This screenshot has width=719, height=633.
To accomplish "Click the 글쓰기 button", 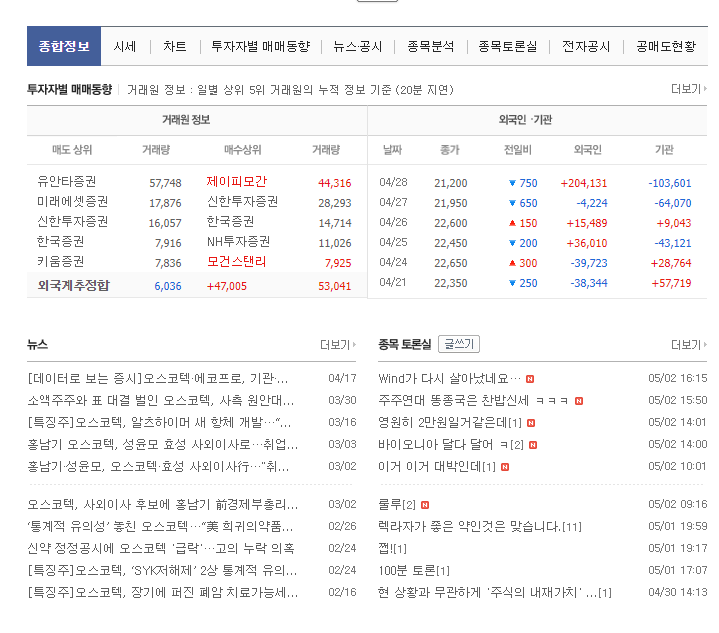I will [x=459, y=344].
